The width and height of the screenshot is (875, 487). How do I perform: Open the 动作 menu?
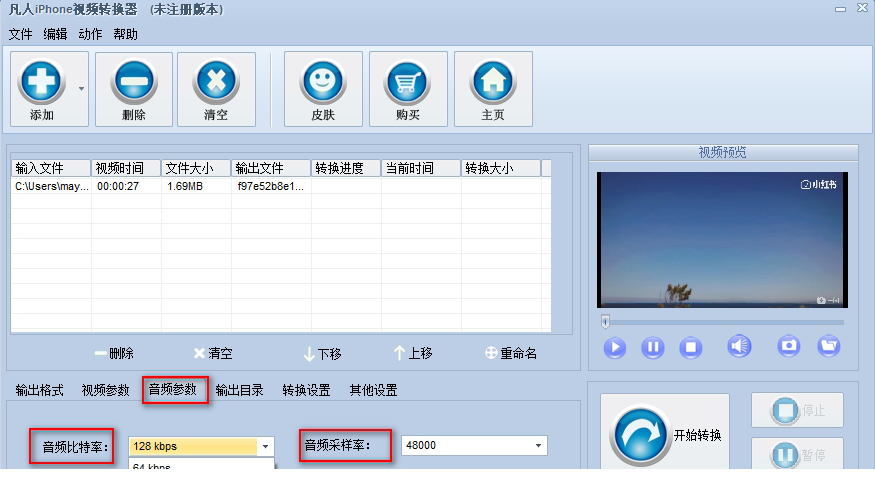click(90, 34)
